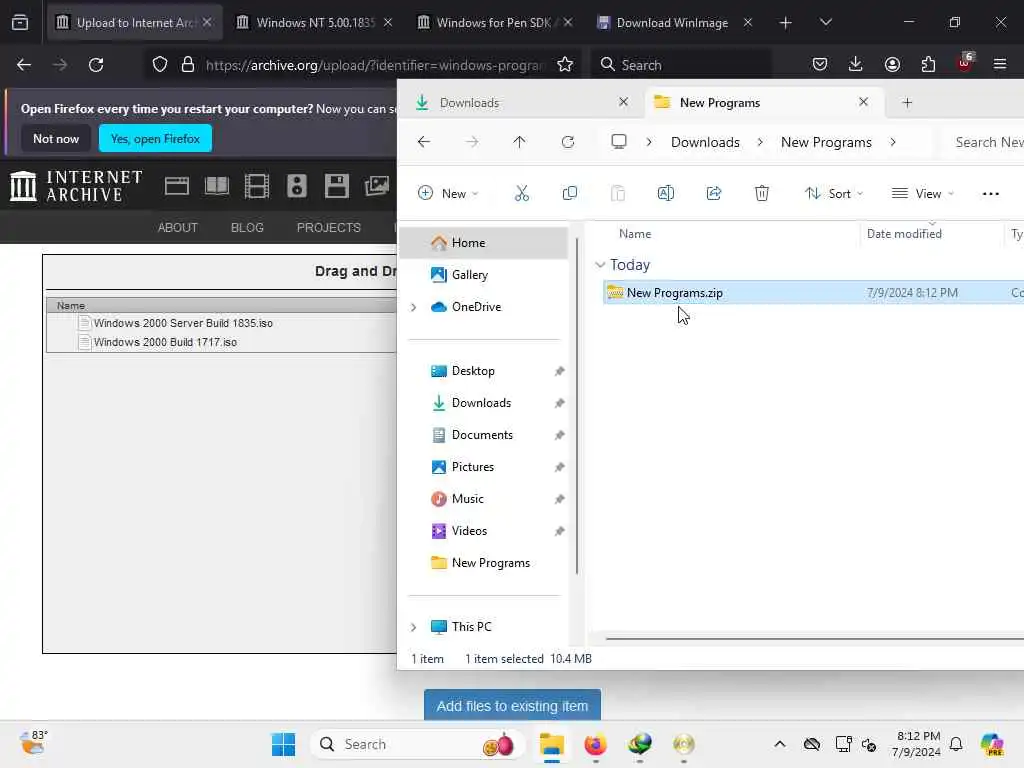
Task: Open Firefox account icon
Action: (892, 64)
